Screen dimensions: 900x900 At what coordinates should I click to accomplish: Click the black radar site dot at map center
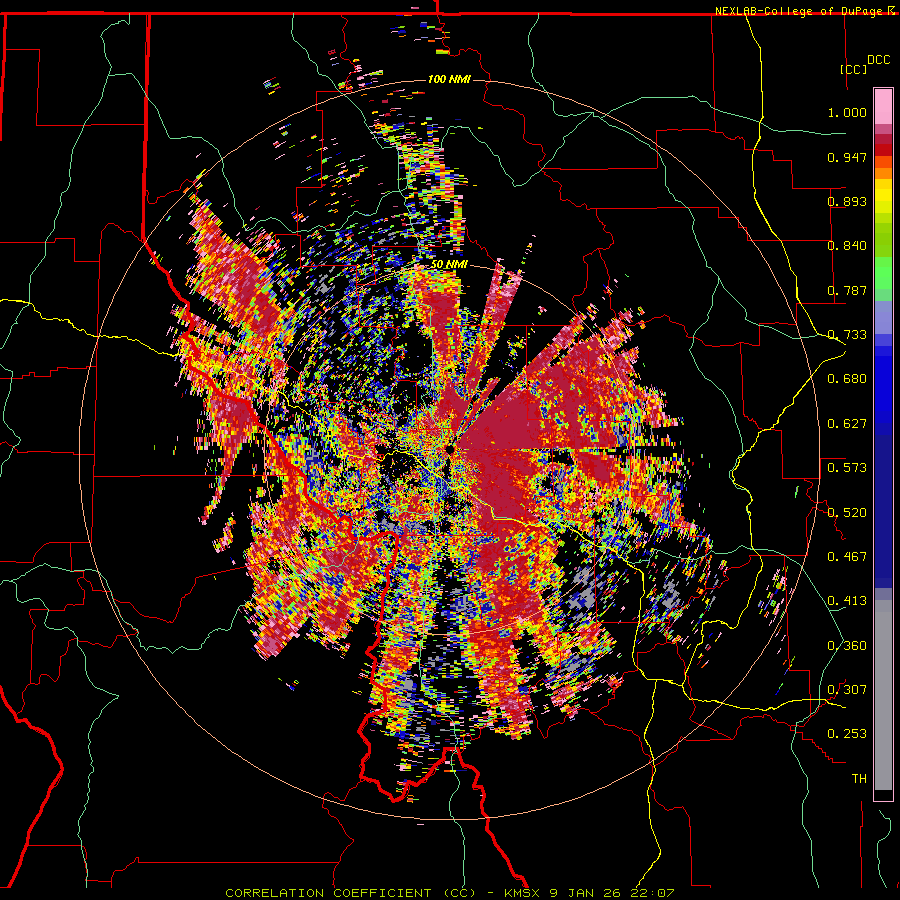450,449
